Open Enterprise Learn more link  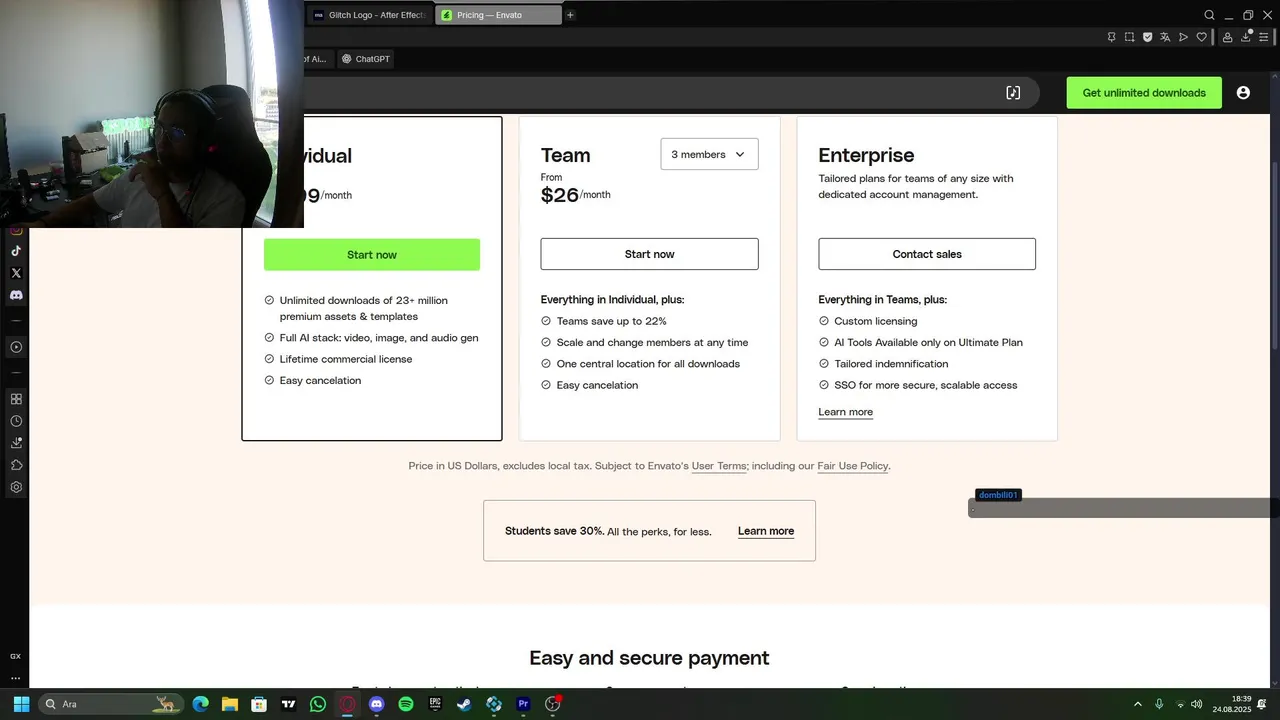point(845,412)
